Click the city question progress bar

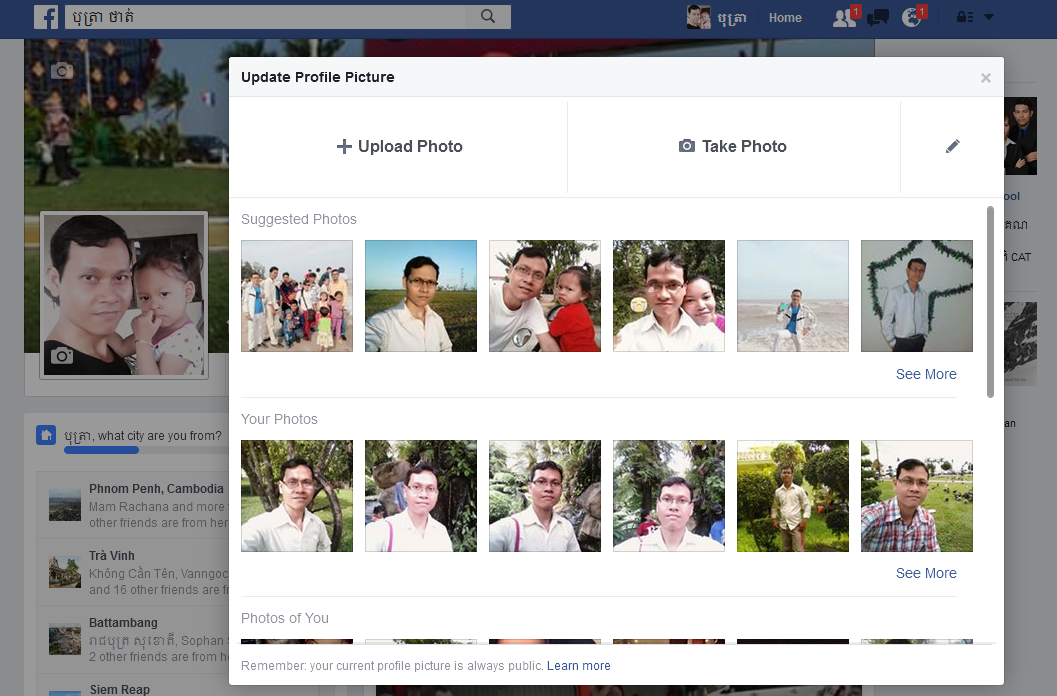tap(146, 450)
